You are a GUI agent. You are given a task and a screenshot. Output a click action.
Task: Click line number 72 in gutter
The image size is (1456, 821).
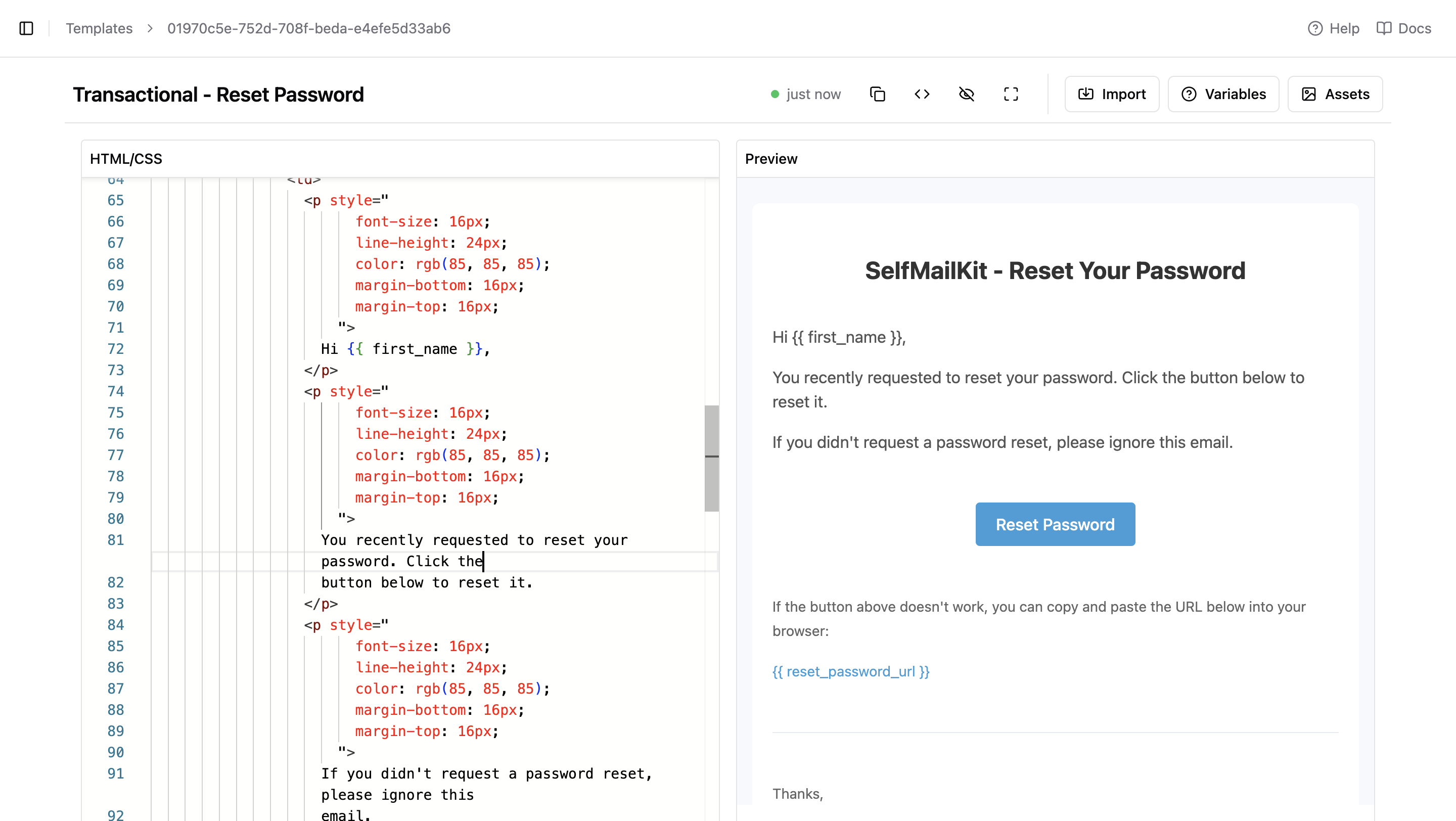pos(115,349)
